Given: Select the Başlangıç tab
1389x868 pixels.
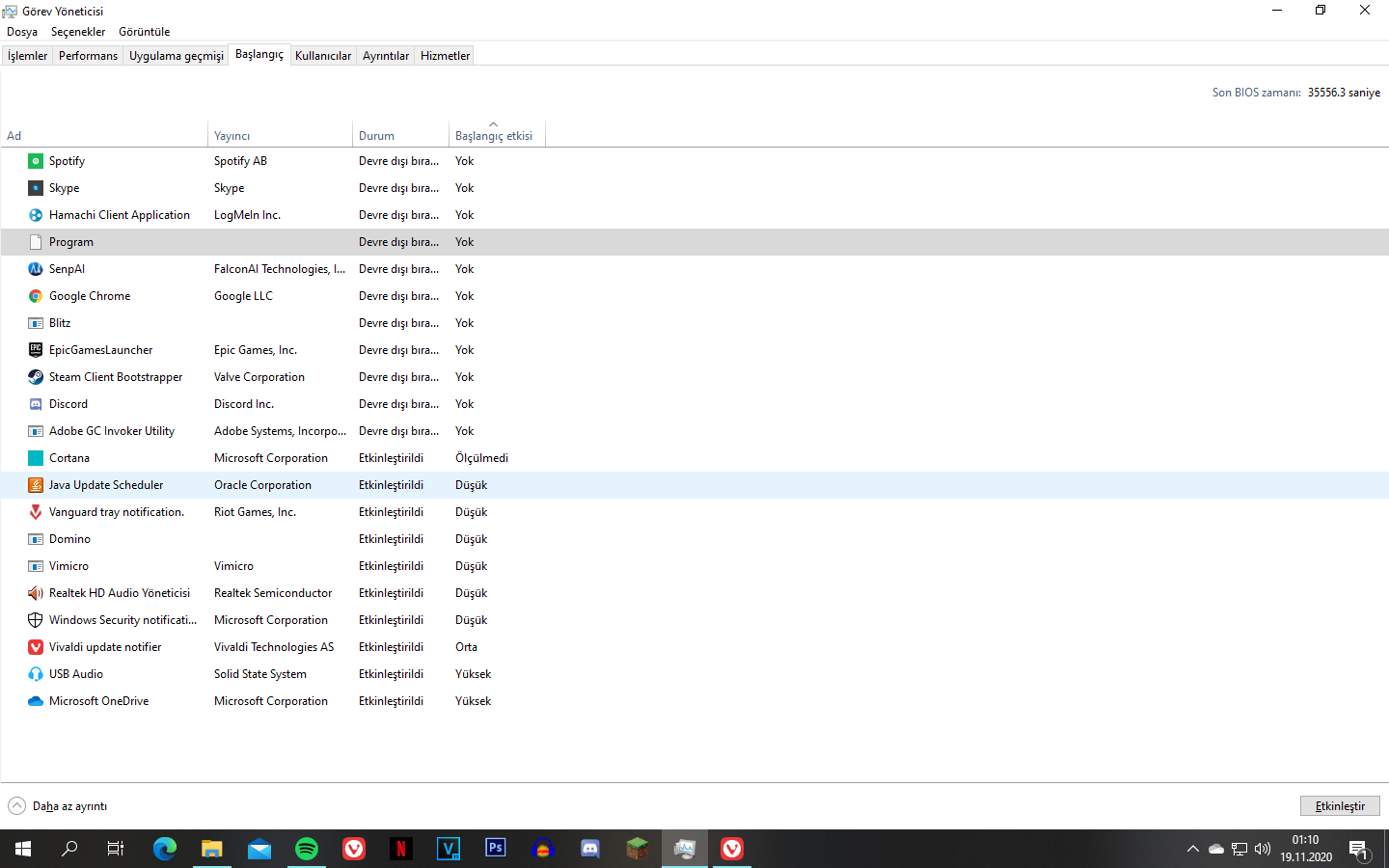Looking at the screenshot, I should 259,54.
